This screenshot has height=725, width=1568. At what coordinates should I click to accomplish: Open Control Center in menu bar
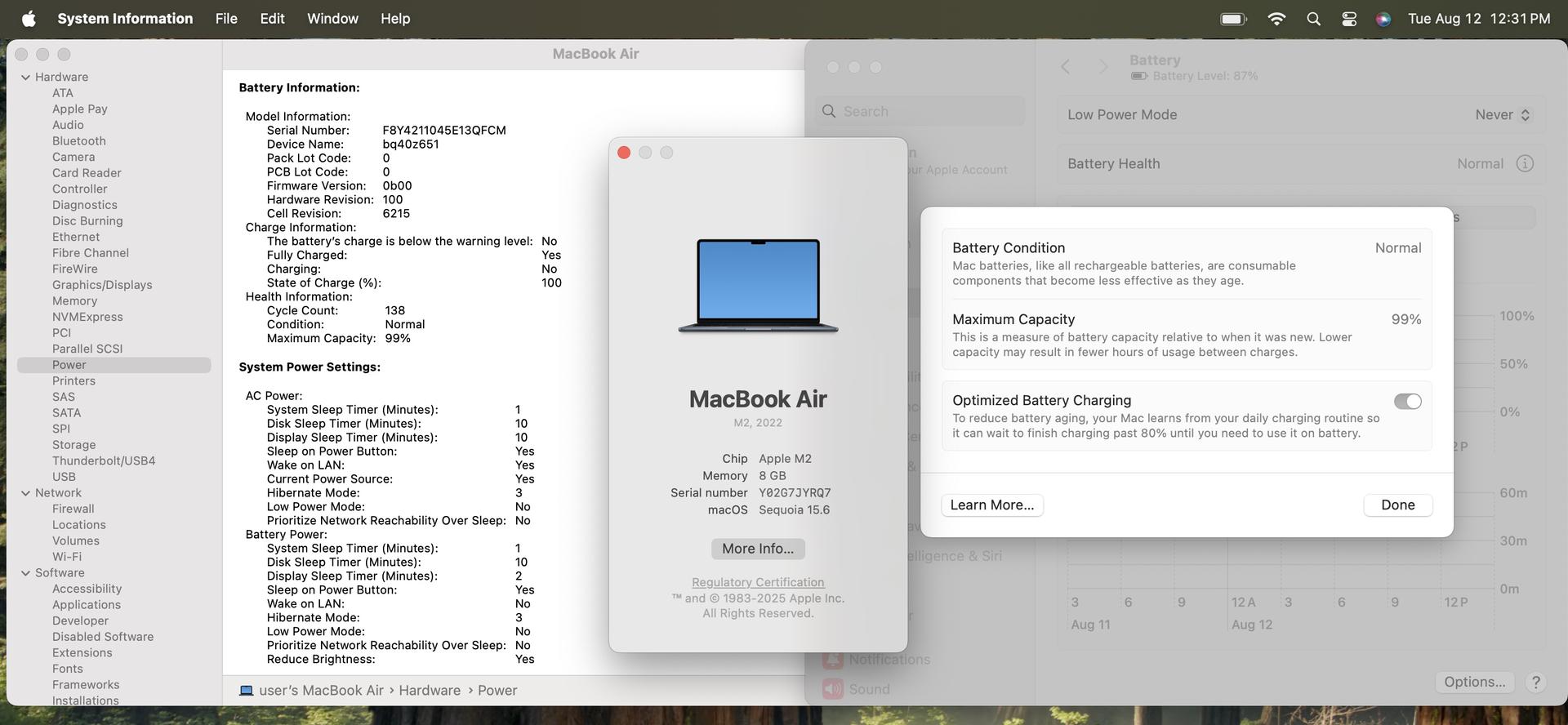point(1349,19)
